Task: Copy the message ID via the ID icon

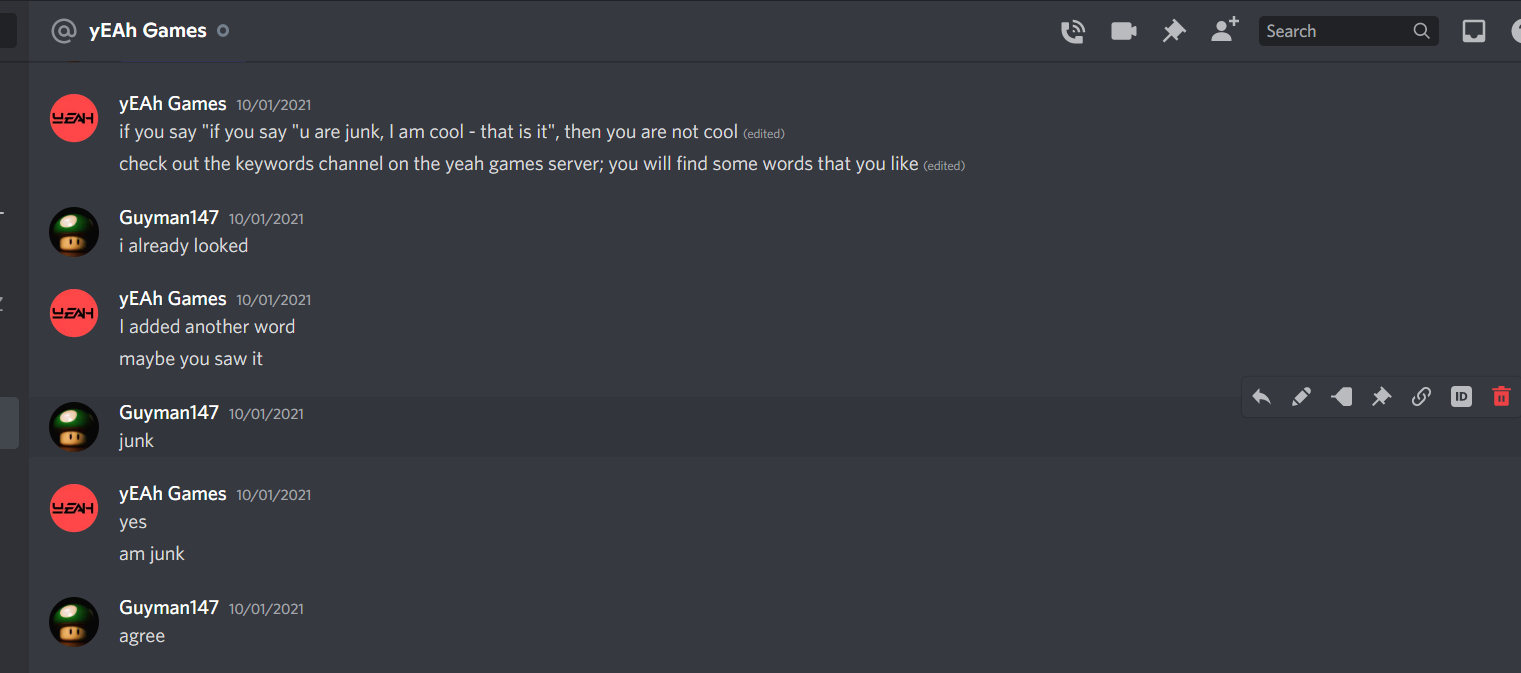Action: click(1461, 397)
